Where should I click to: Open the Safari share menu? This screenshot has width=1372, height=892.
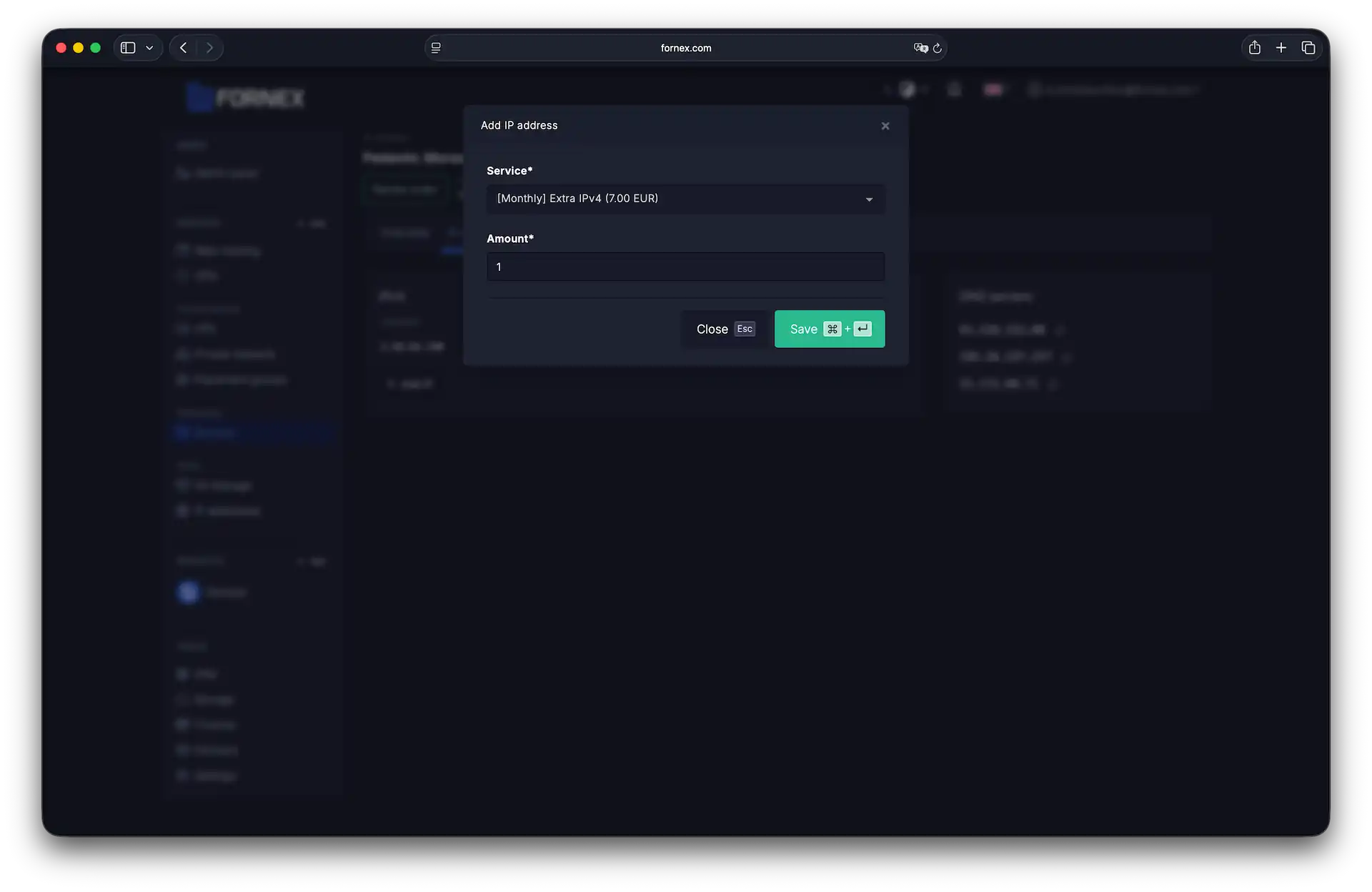pyautogui.click(x=1254, y=48)
